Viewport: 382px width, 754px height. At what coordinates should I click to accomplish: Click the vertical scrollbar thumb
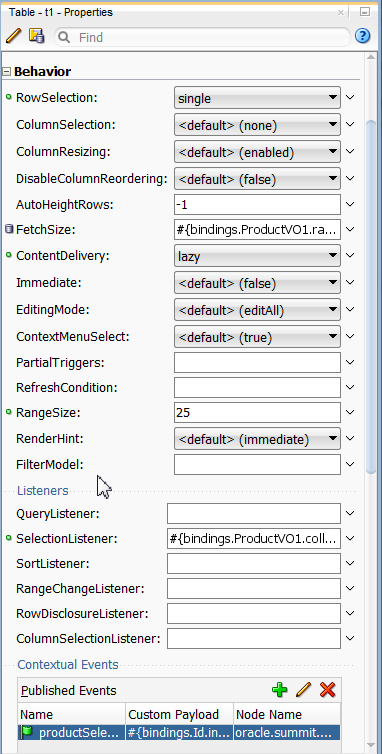pos(371,296)
